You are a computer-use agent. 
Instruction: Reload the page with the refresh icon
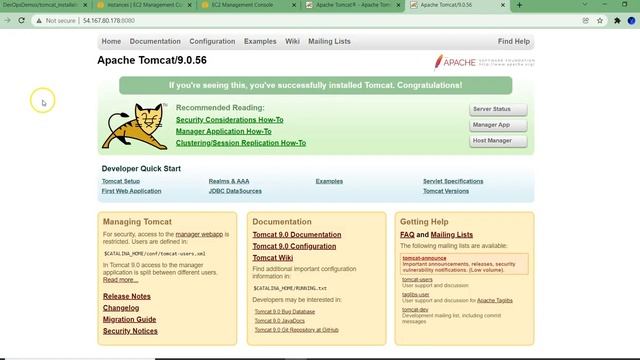point(21,20)
